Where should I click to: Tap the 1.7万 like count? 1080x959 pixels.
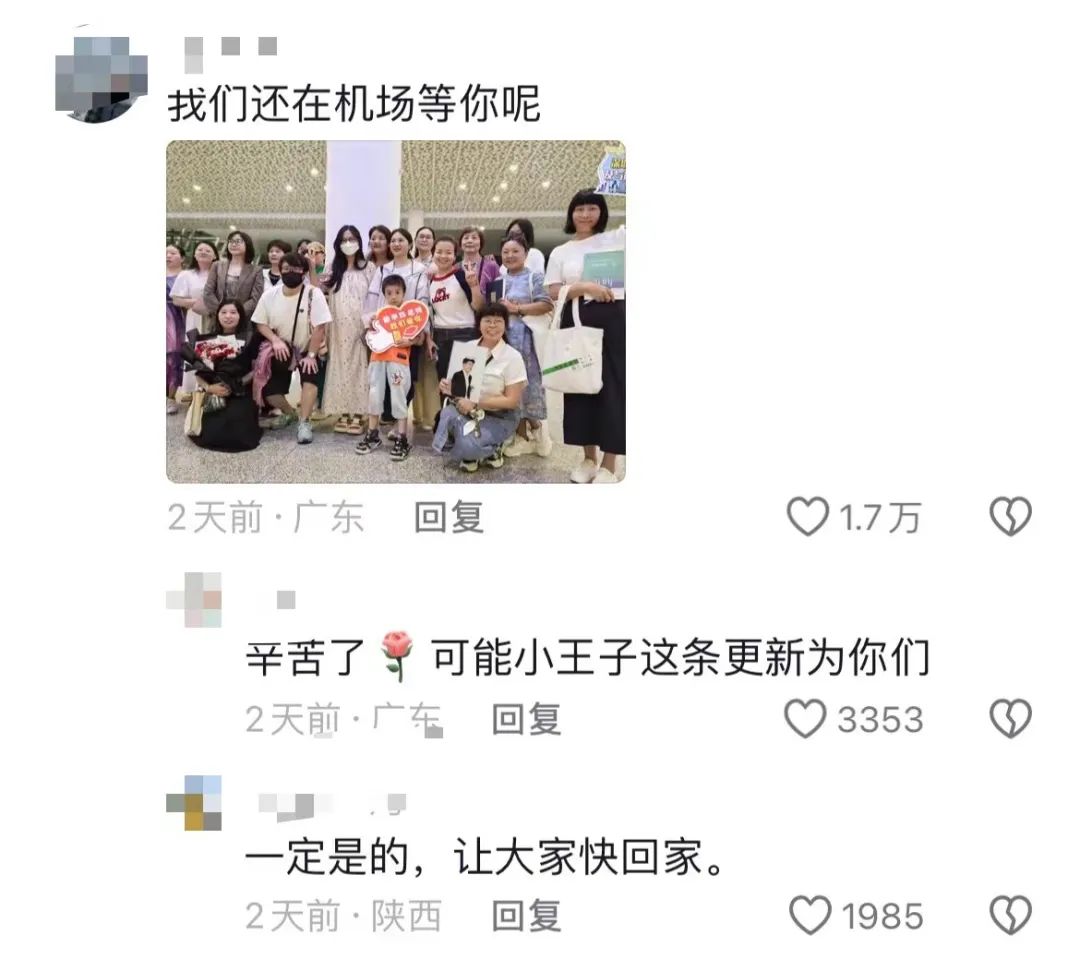(x=880, y=517)
